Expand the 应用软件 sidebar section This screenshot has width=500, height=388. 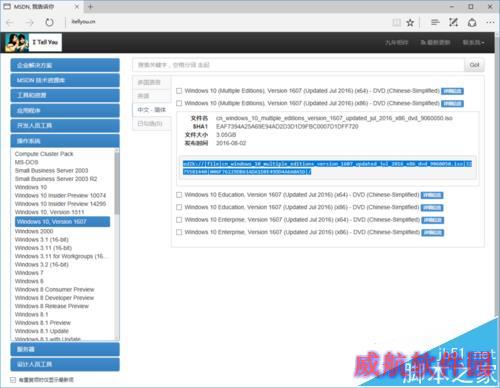click(65, 110)
